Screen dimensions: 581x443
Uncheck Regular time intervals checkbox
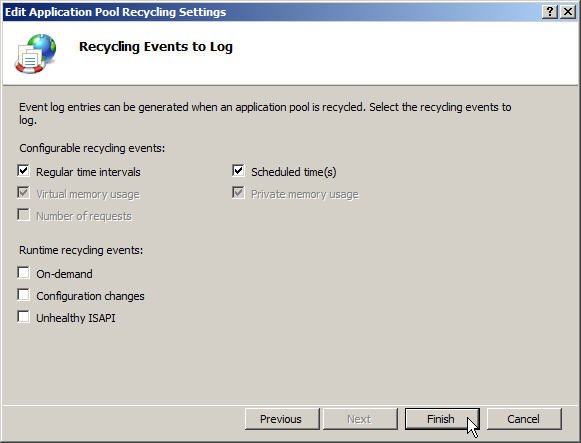(23, 171)
